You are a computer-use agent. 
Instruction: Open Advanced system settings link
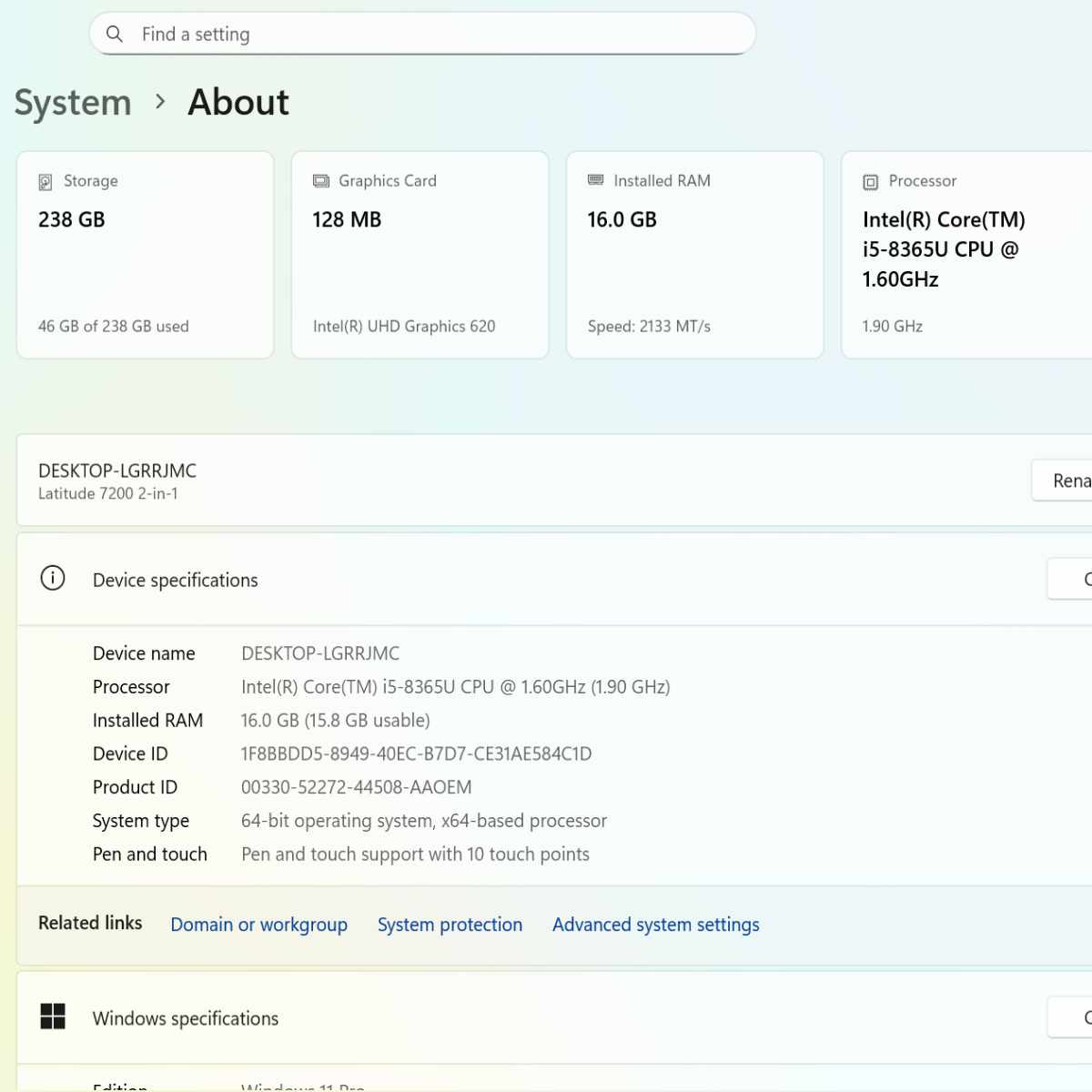click(656, 925)
